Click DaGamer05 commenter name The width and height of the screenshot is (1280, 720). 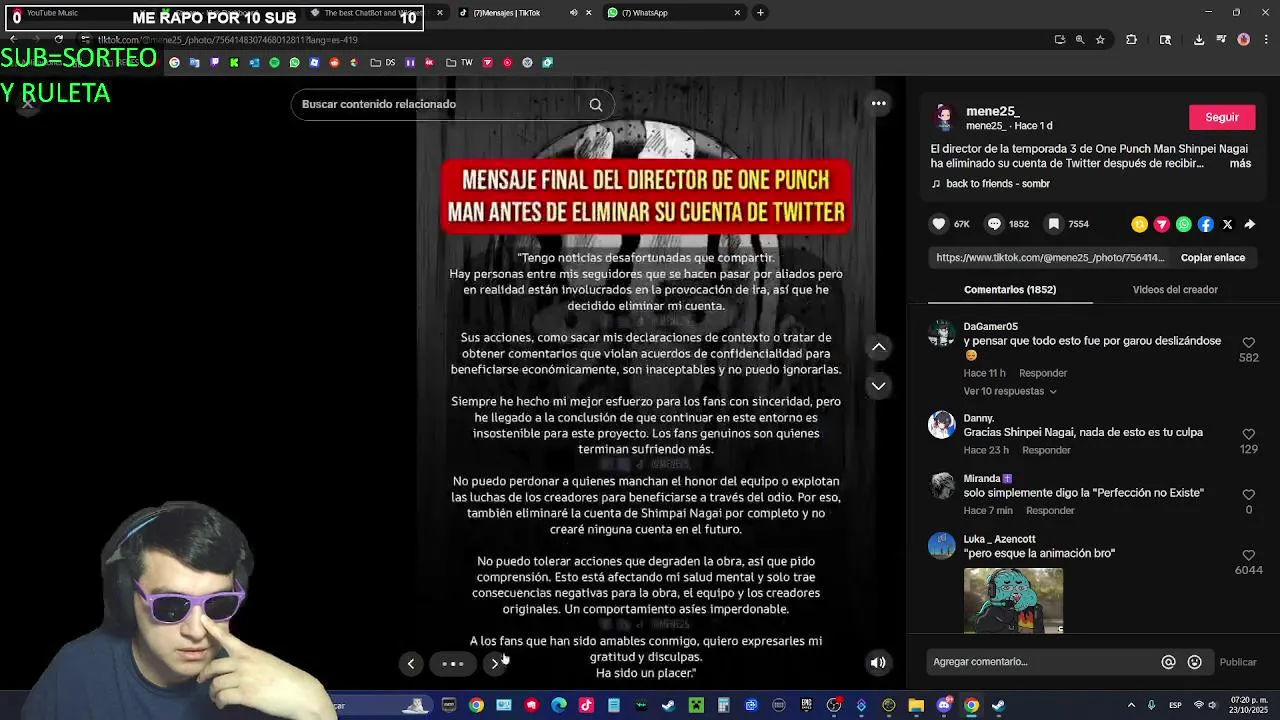[990, 327]
